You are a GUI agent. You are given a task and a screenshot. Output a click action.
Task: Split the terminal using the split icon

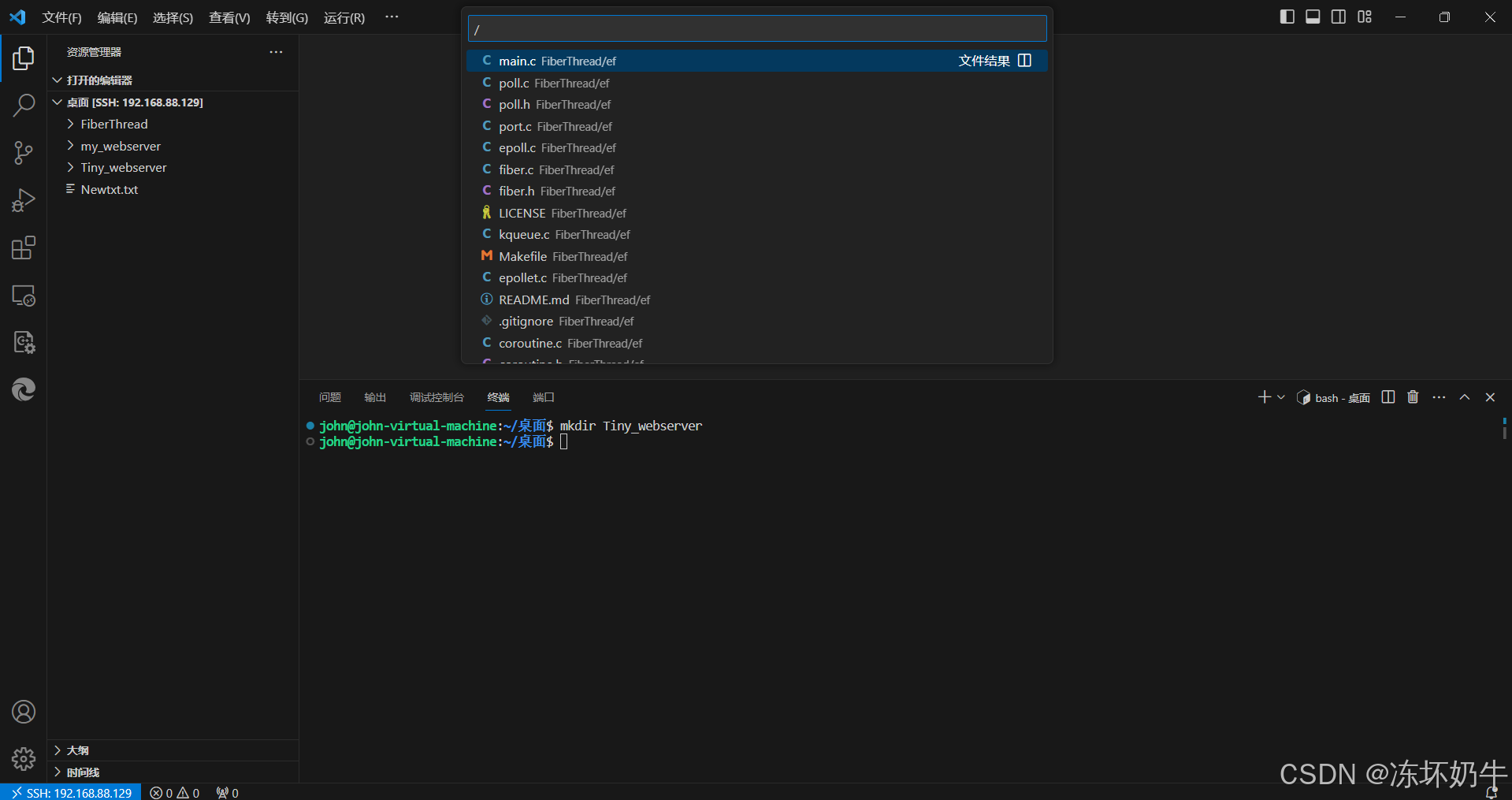click(1388, 397)
